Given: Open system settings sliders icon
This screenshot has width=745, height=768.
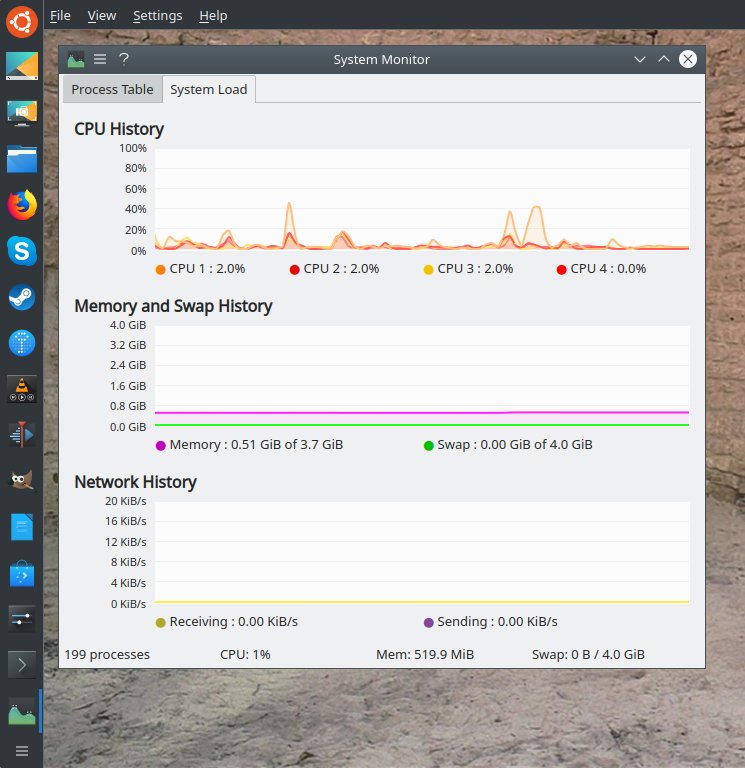Looking at the screenshot, I should coord(22,619).
